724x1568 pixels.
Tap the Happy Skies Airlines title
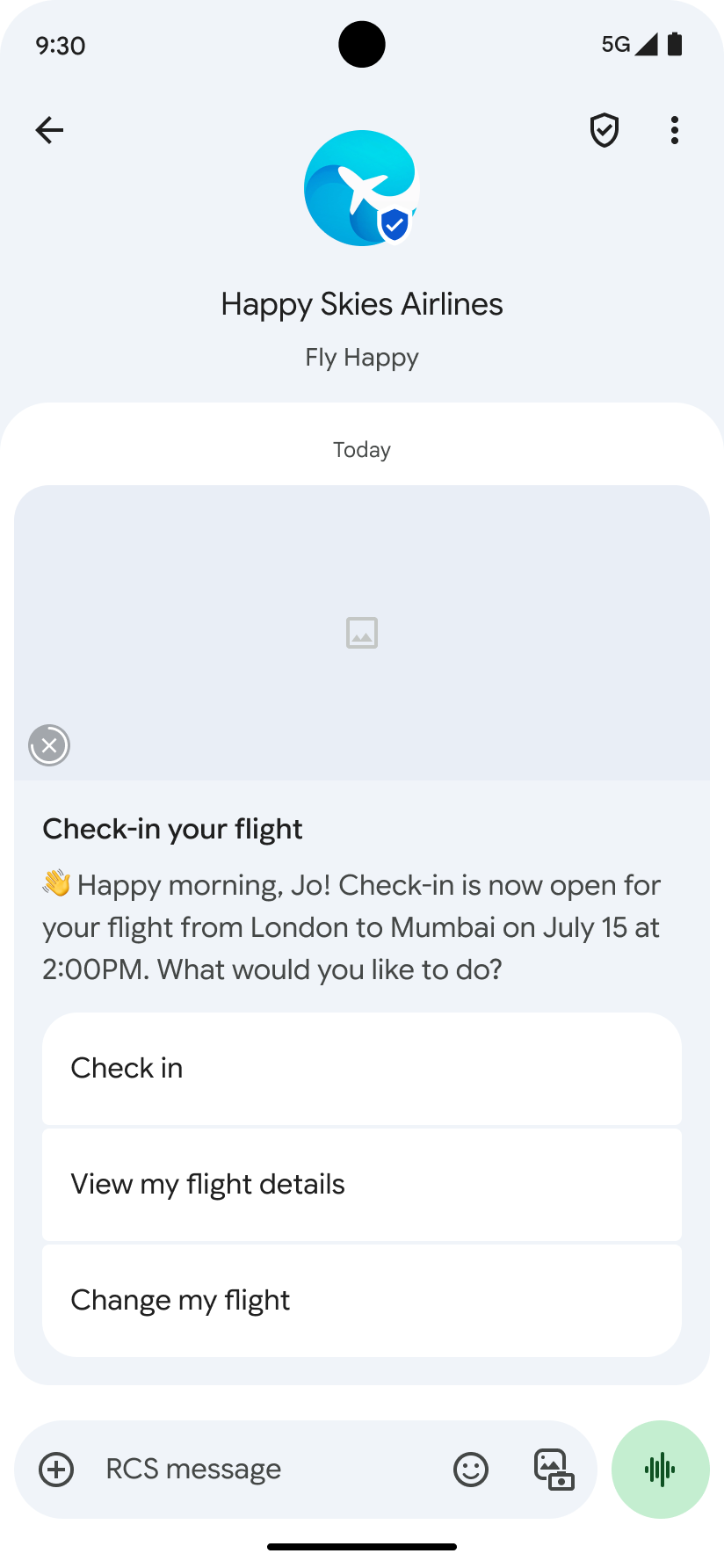coord(362,304)
